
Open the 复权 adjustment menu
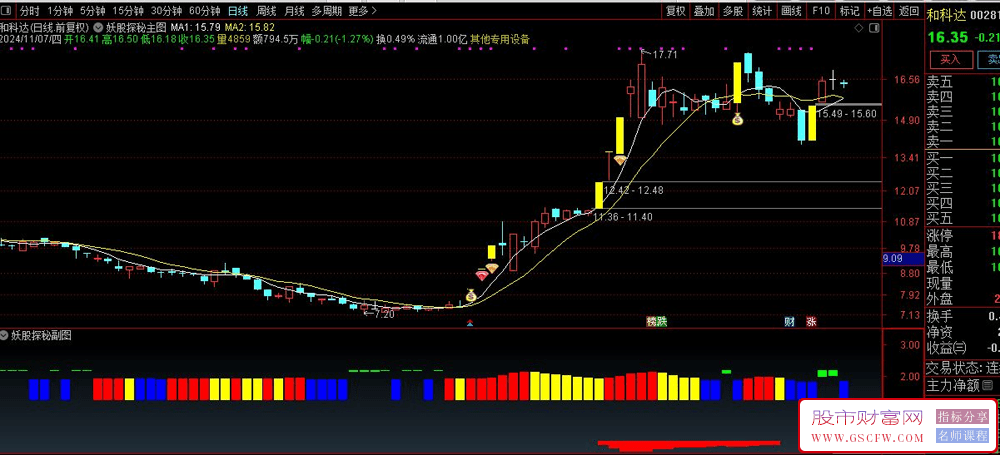click(x=675, y=10)
